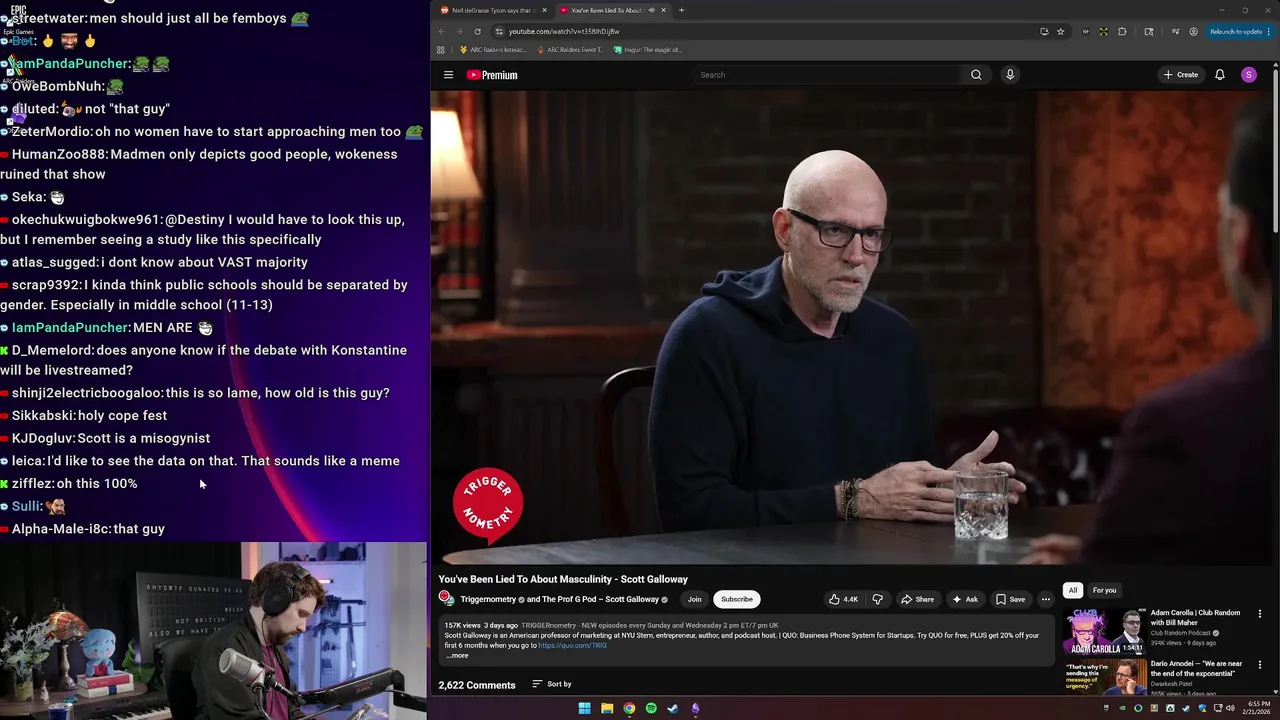
Task: Open Imgur The magic of bookmark
Action: click(x=647, y=49)
